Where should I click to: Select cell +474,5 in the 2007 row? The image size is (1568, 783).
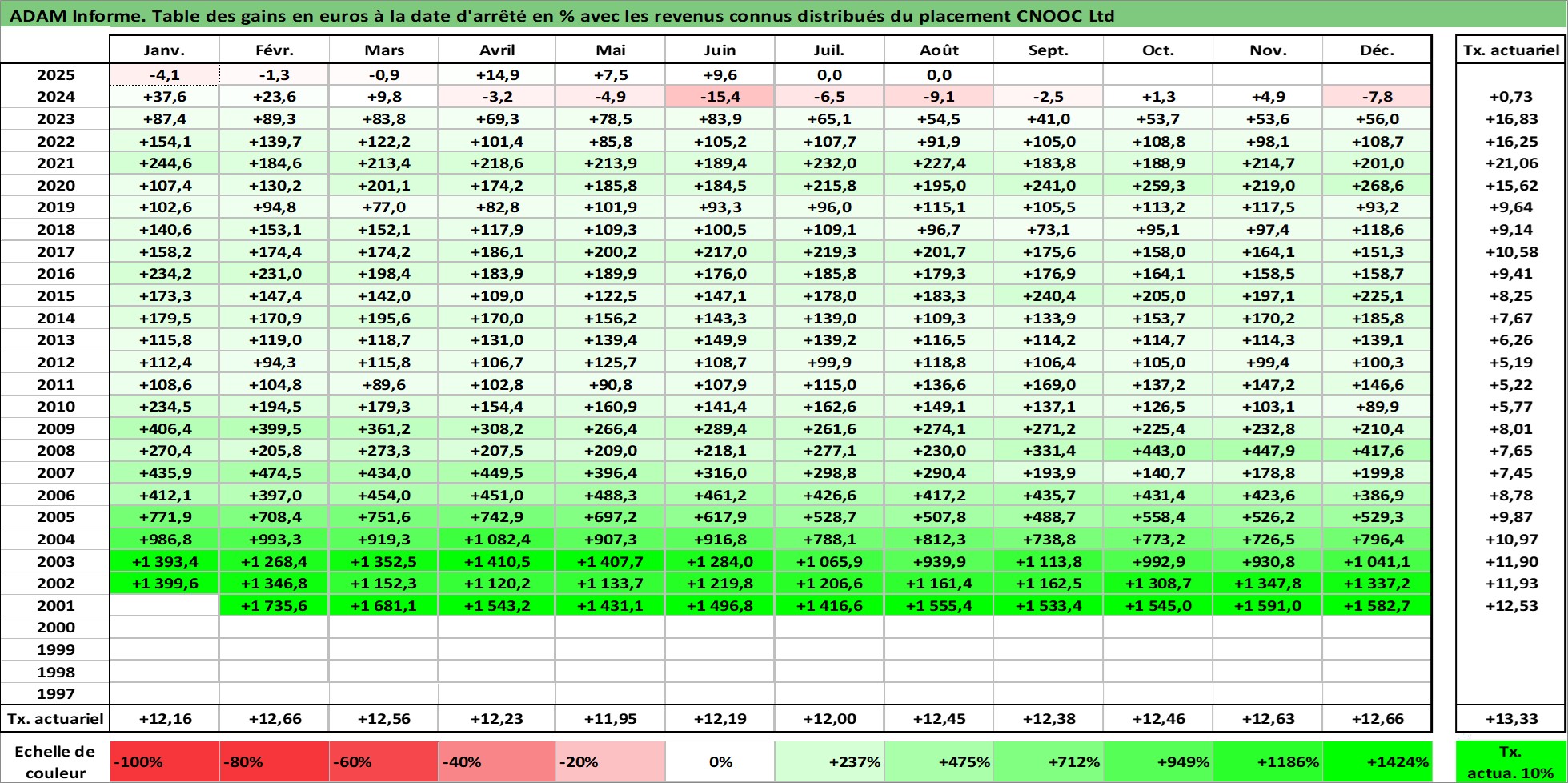tap(274, 473)
